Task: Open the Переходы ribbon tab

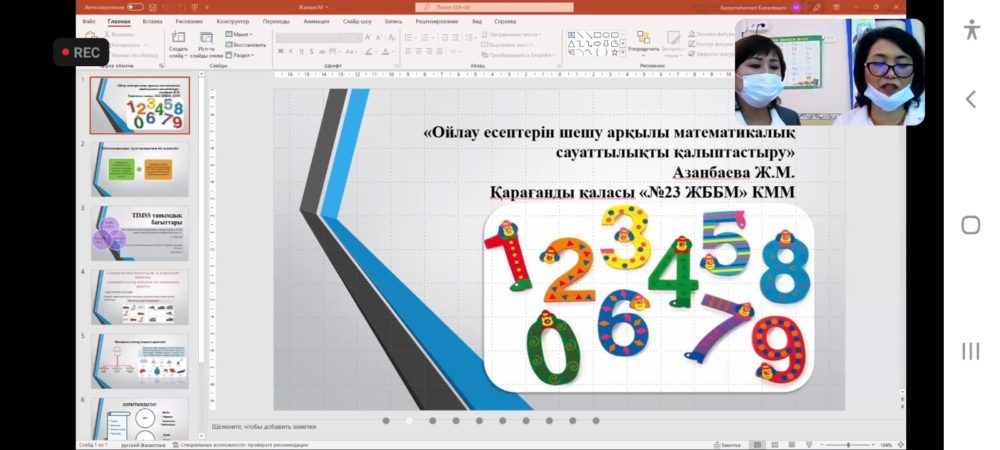Action: click(x=276, y=21)
